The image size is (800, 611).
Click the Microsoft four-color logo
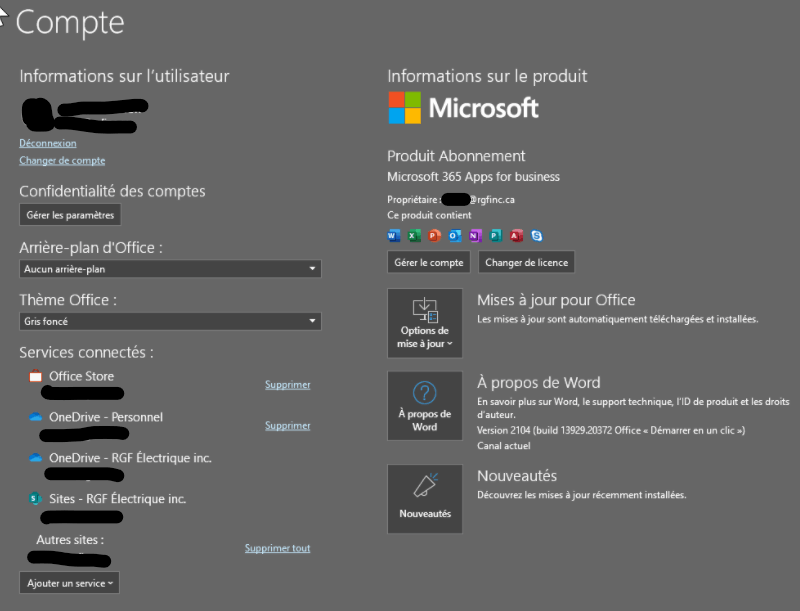[405, 108]
